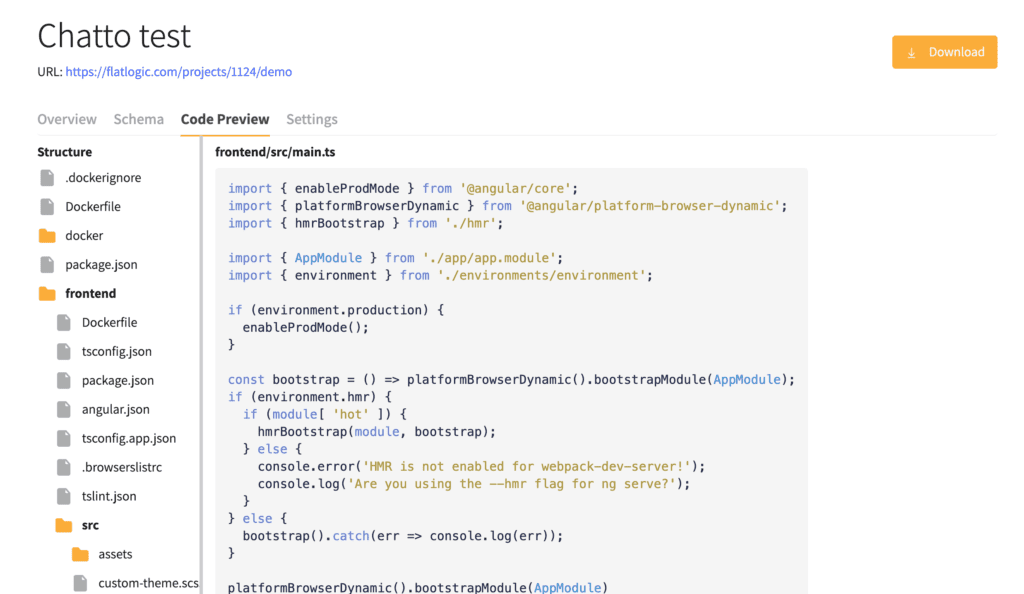Viewport: 1024px width, 594px height.
Task: Click the .dockerignore file icon
Action: 47,178
